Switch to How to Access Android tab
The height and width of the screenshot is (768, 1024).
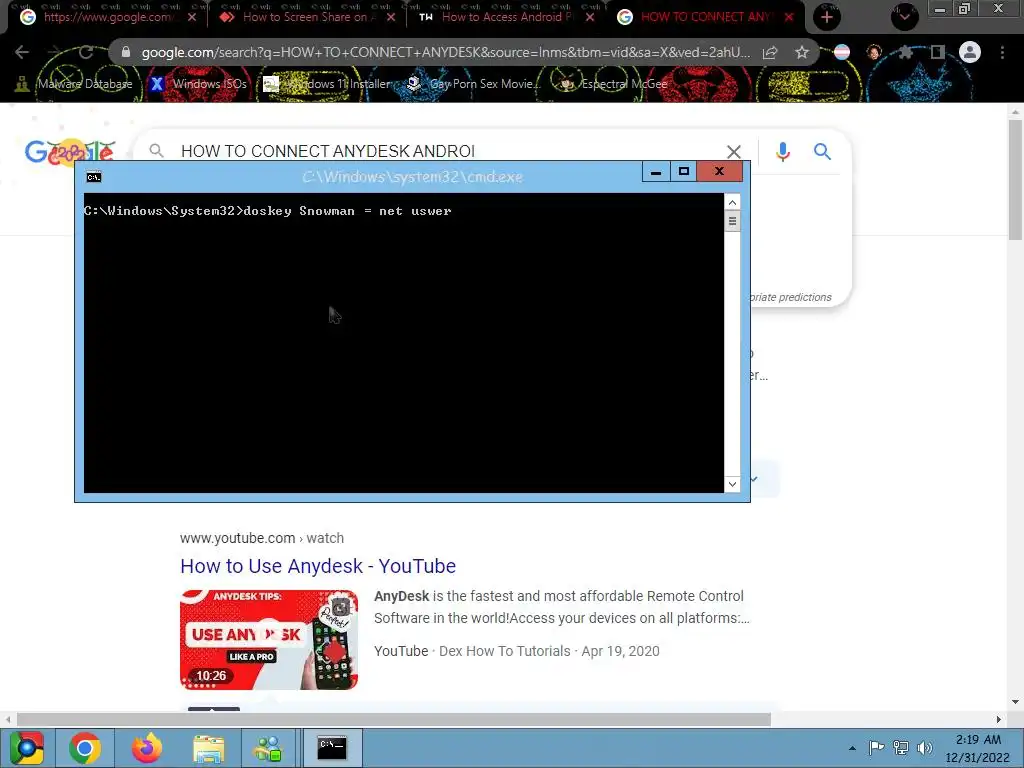(x=496, y=17)
